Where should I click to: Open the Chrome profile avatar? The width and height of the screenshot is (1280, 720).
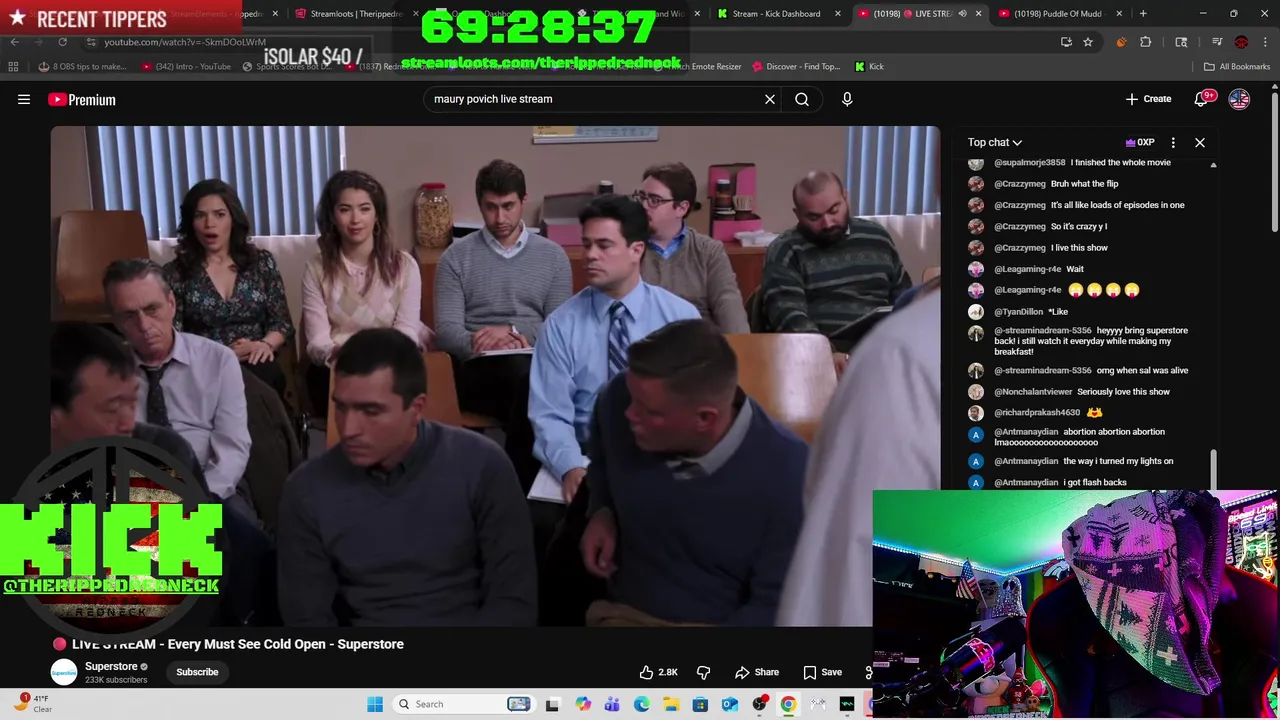(1241, 42)
